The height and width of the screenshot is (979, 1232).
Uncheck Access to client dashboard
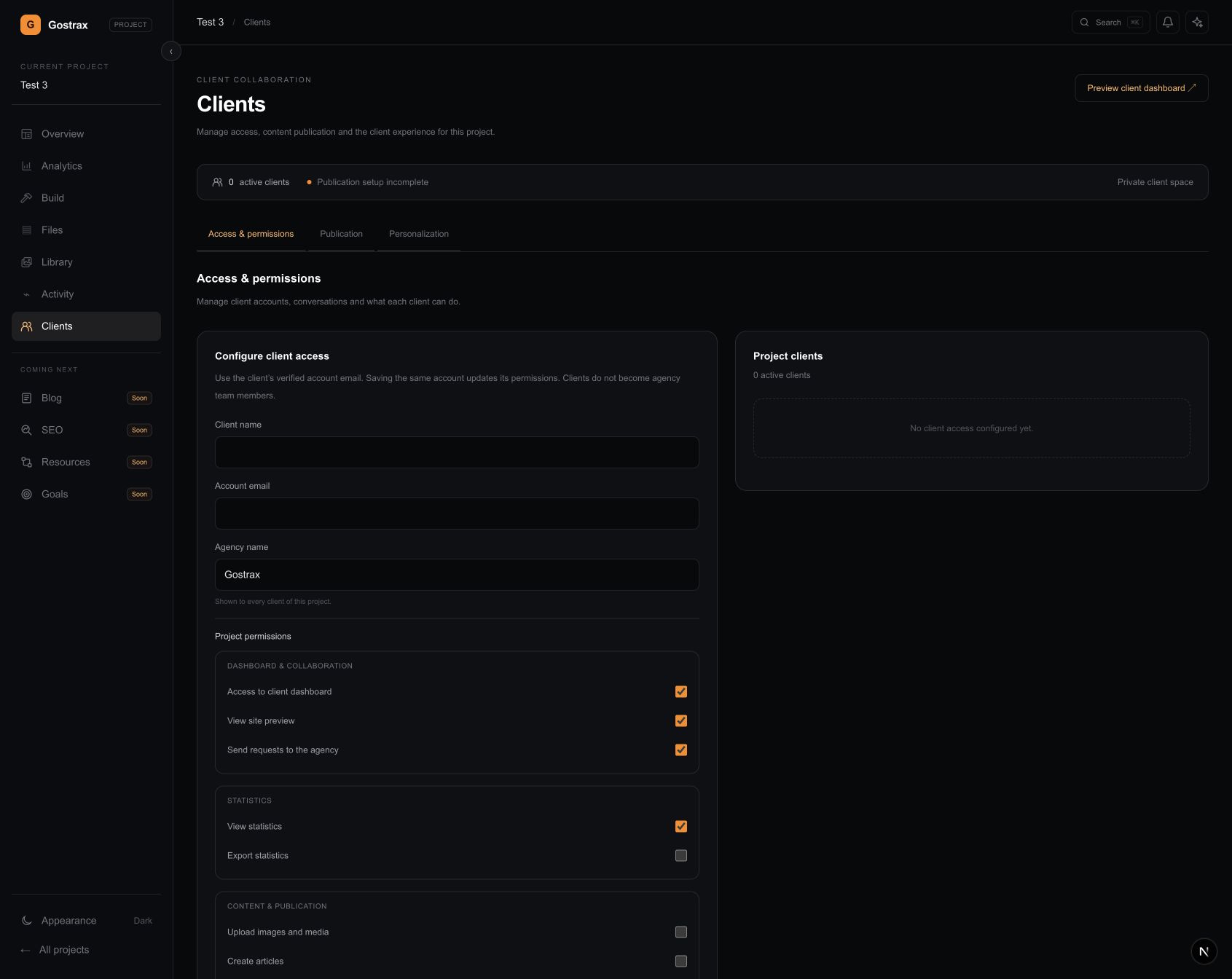pyautogui.click(x=681, y=692)
